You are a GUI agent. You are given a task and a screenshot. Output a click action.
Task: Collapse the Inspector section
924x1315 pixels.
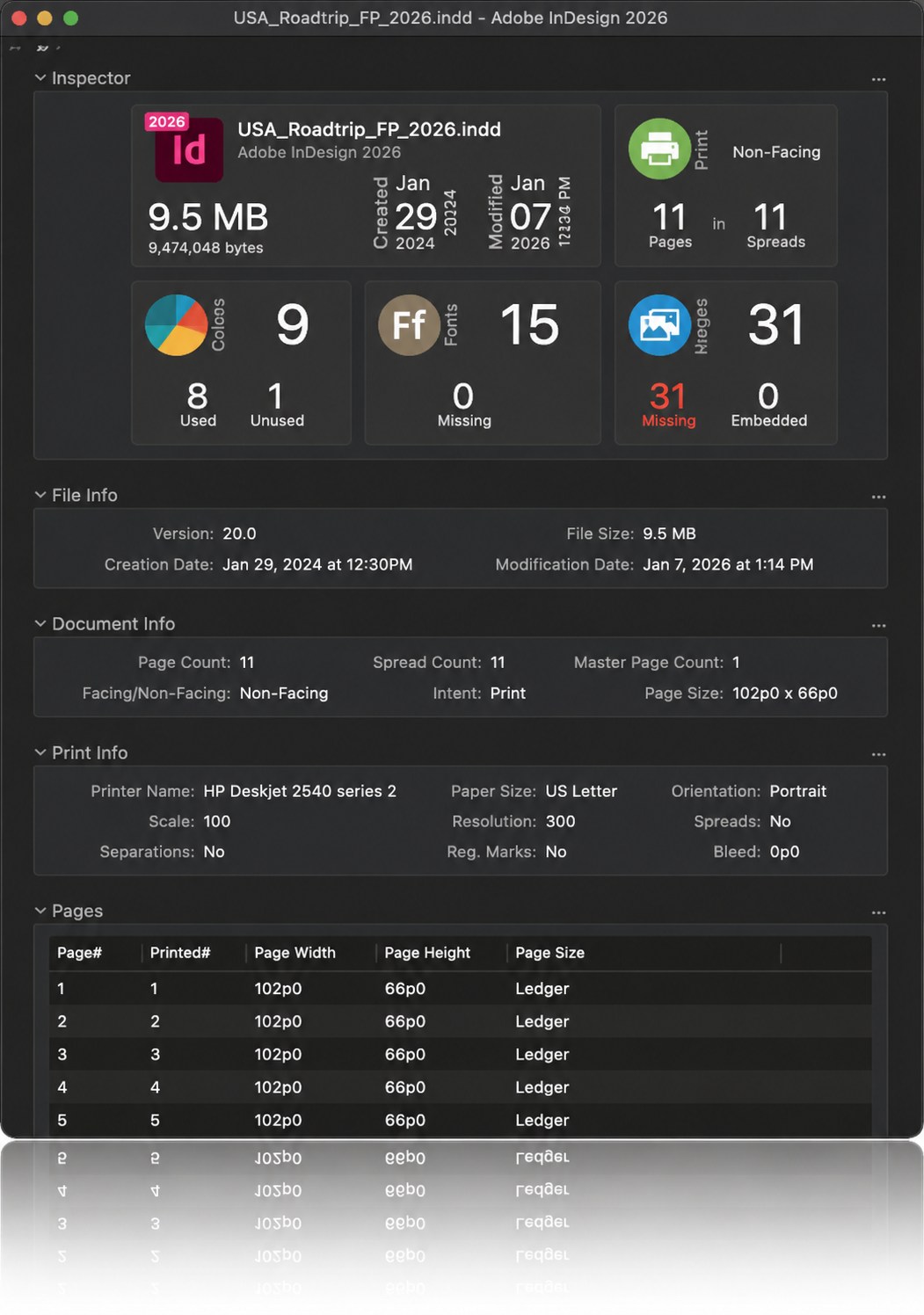[x=40, y=77]
